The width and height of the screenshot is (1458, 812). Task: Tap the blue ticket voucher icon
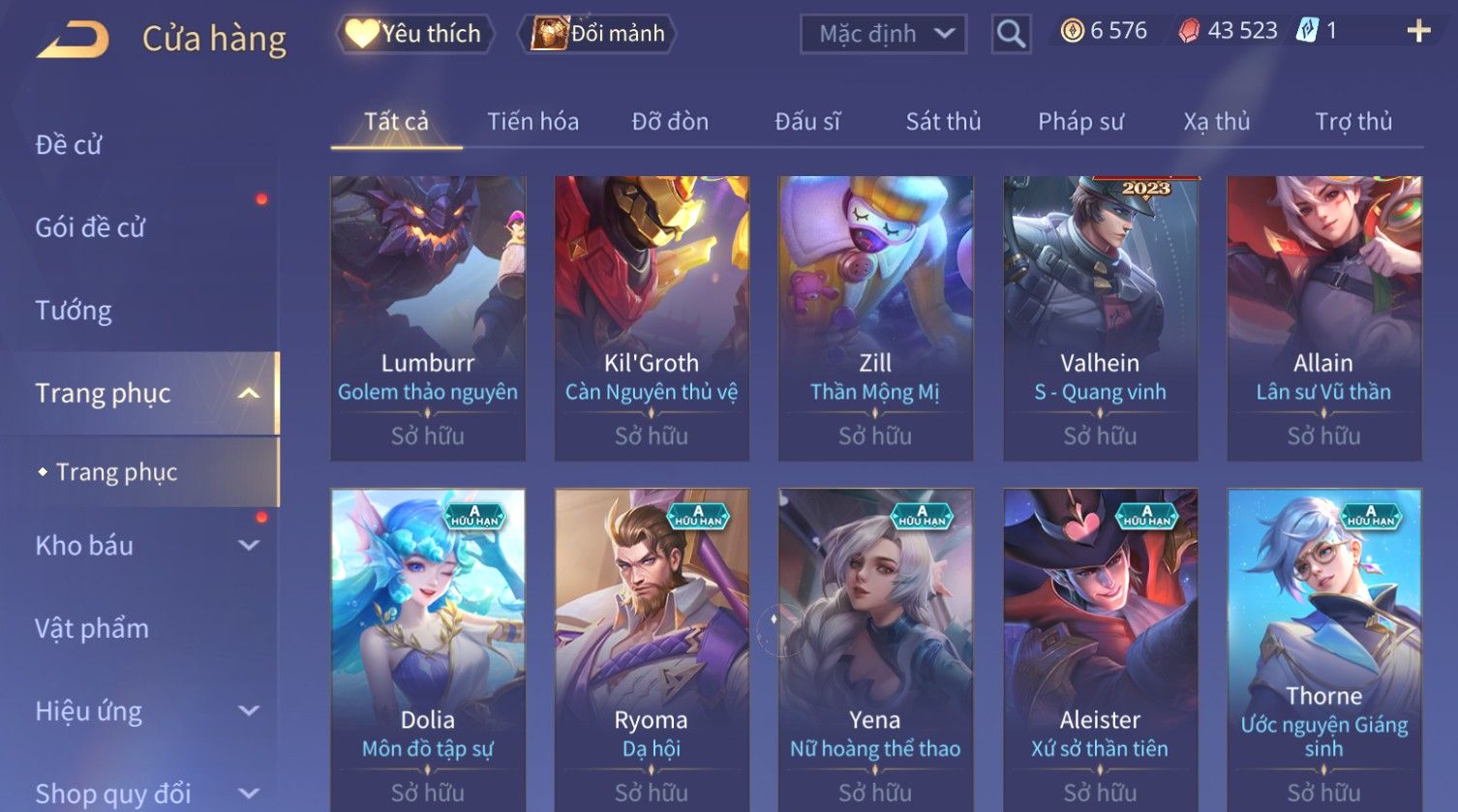[1307, 31]
